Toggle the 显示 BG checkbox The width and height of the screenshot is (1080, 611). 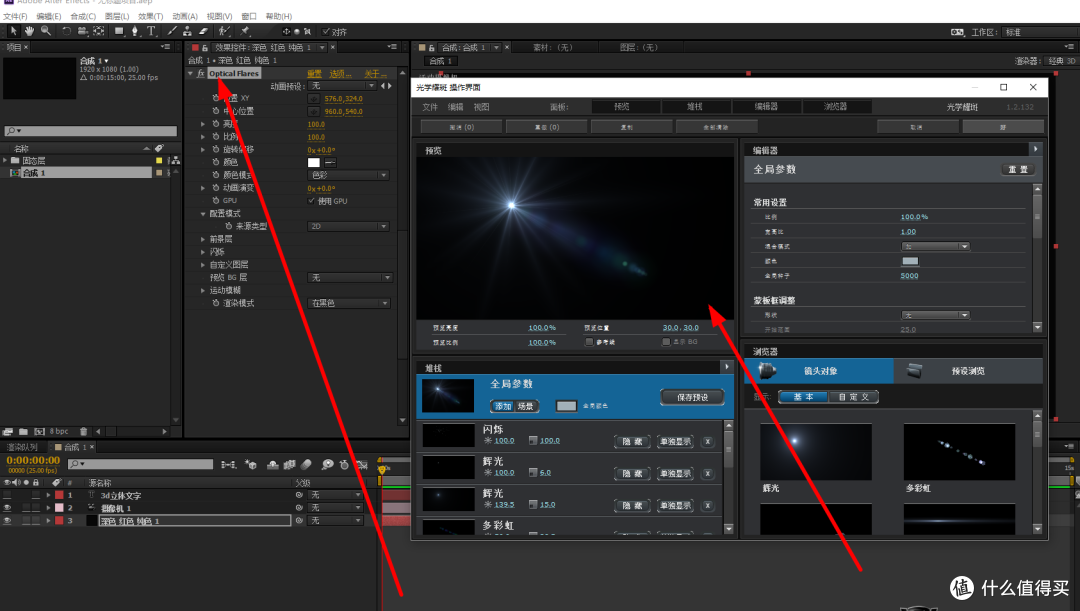(x=666, y=342)
